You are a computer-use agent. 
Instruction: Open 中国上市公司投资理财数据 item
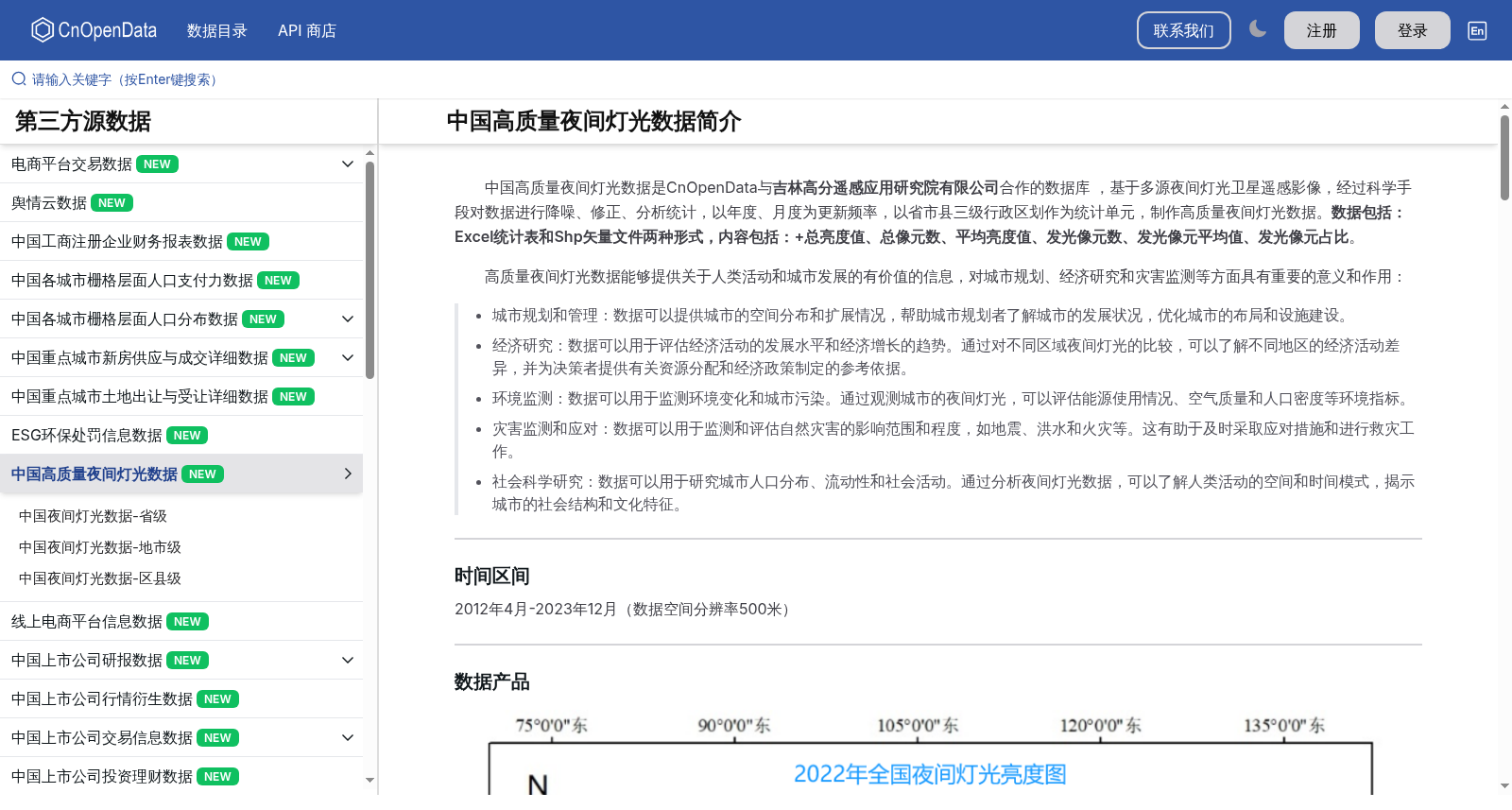pyautogui.click(x=181, y=777)
